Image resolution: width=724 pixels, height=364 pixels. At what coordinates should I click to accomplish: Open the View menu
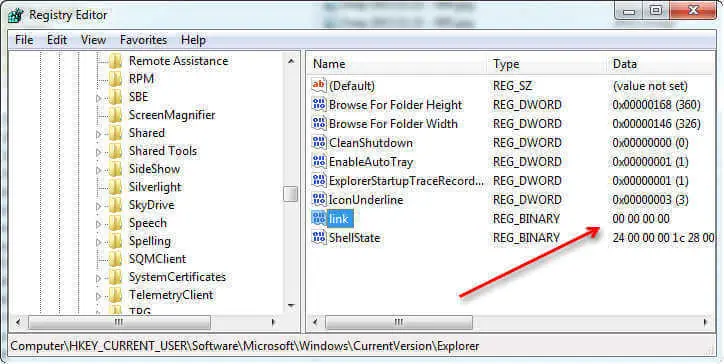click(x=93, y=40)
